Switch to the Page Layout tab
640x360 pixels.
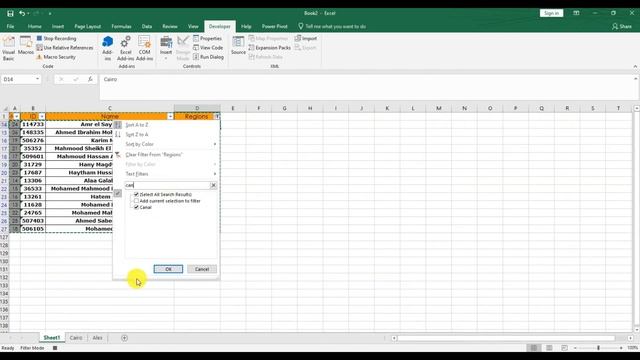[x=87, y=27]
